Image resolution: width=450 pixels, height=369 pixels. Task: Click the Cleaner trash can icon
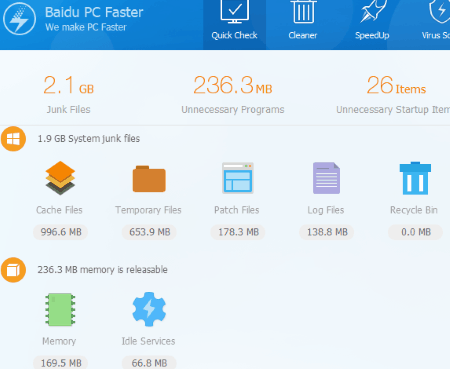pos(303,12)
